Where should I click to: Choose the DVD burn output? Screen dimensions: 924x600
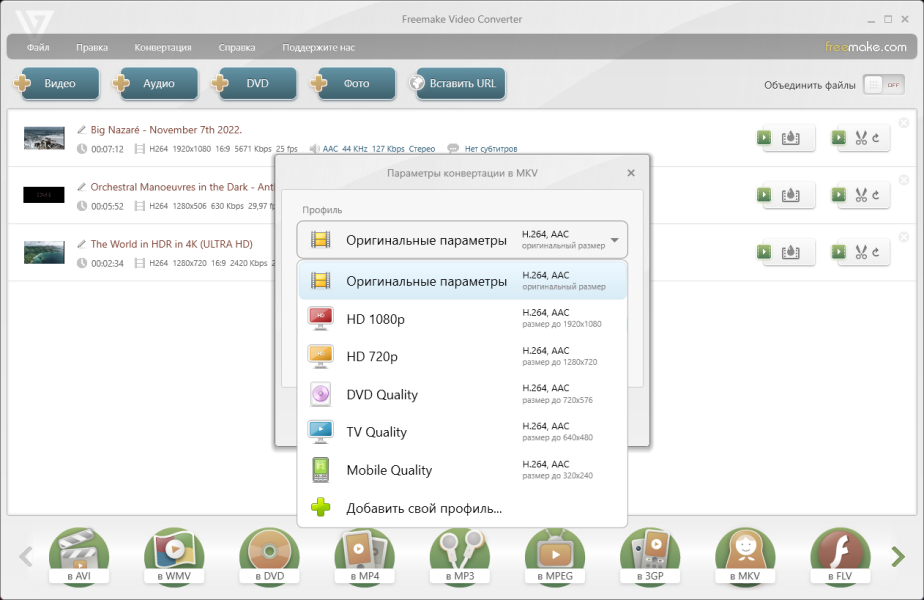click(269, 556)
